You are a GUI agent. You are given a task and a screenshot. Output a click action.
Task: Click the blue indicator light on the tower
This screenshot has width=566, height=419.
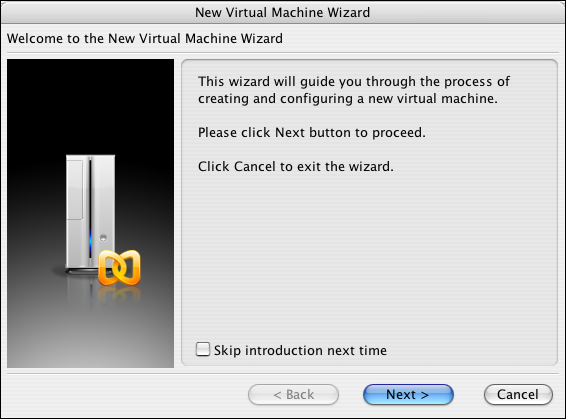click(x=90, y=240)
